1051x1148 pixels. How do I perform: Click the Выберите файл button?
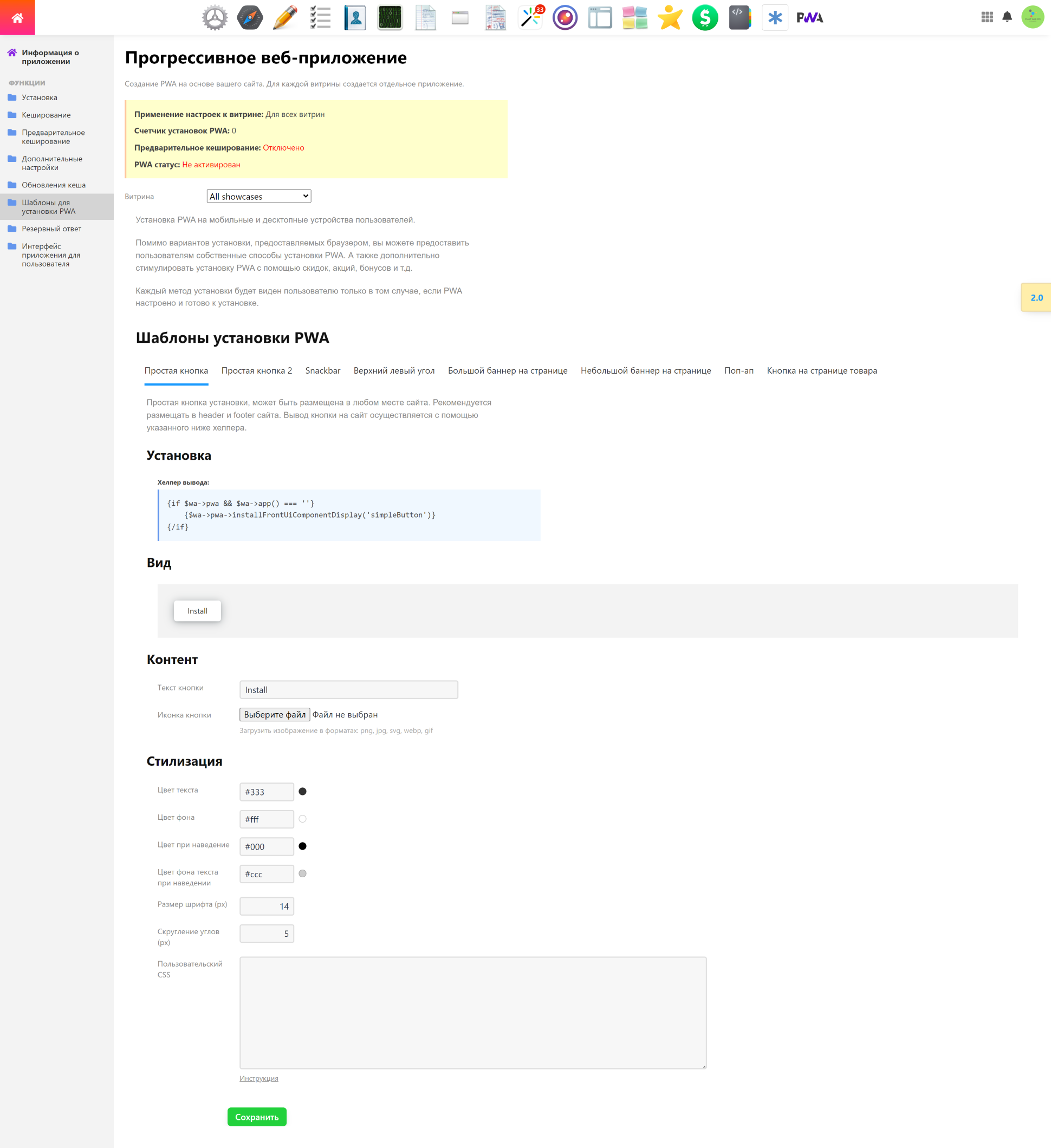[275, 715]
